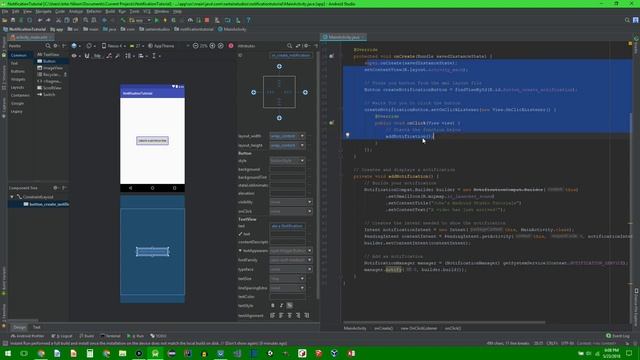Open the style dropdown in Attributes
The width and height of the screenshot is (640, 360).
tap(302, 161)
